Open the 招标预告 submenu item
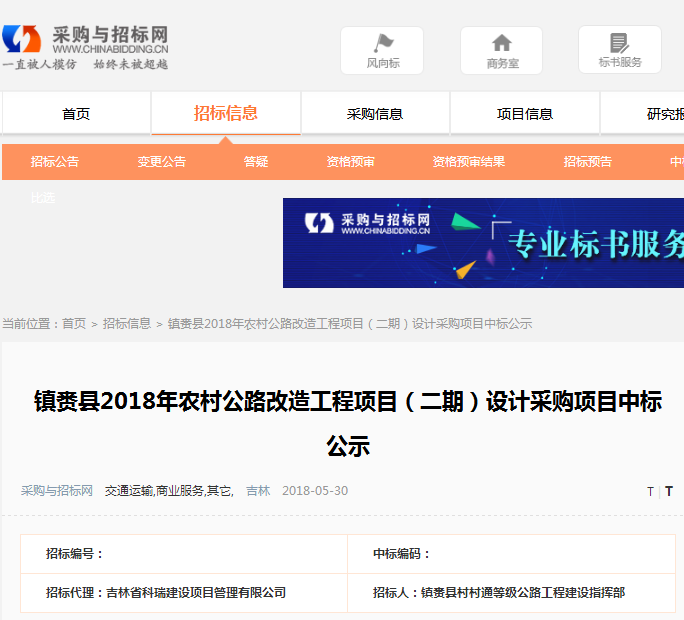This screenshot has height=620, width=684. click(x=588, y=162)
